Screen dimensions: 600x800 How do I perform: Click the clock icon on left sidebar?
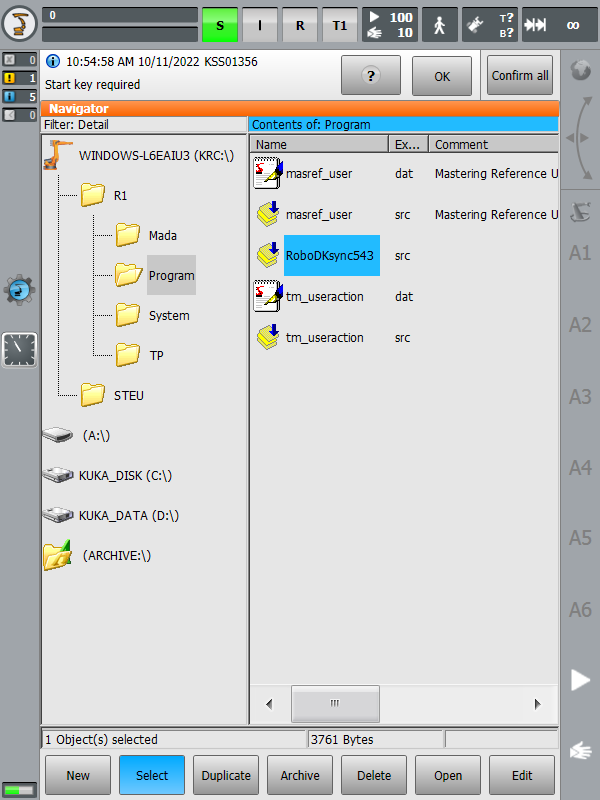pos(19,350)
